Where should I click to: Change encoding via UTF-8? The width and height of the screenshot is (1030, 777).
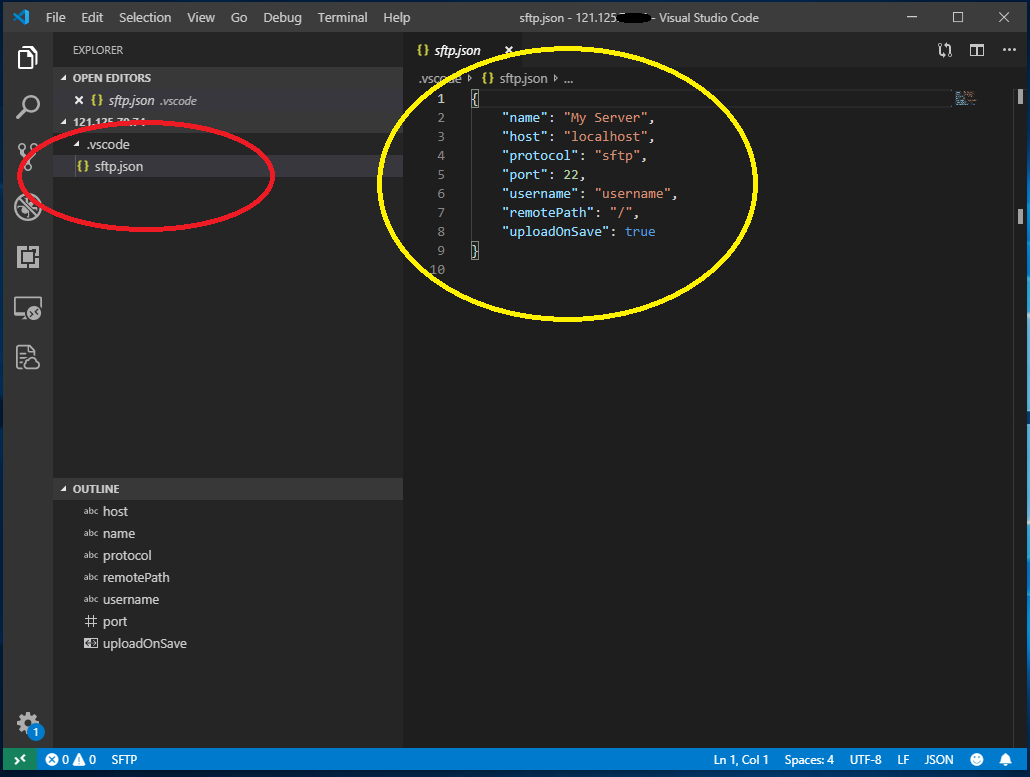[x=865, y=759]
